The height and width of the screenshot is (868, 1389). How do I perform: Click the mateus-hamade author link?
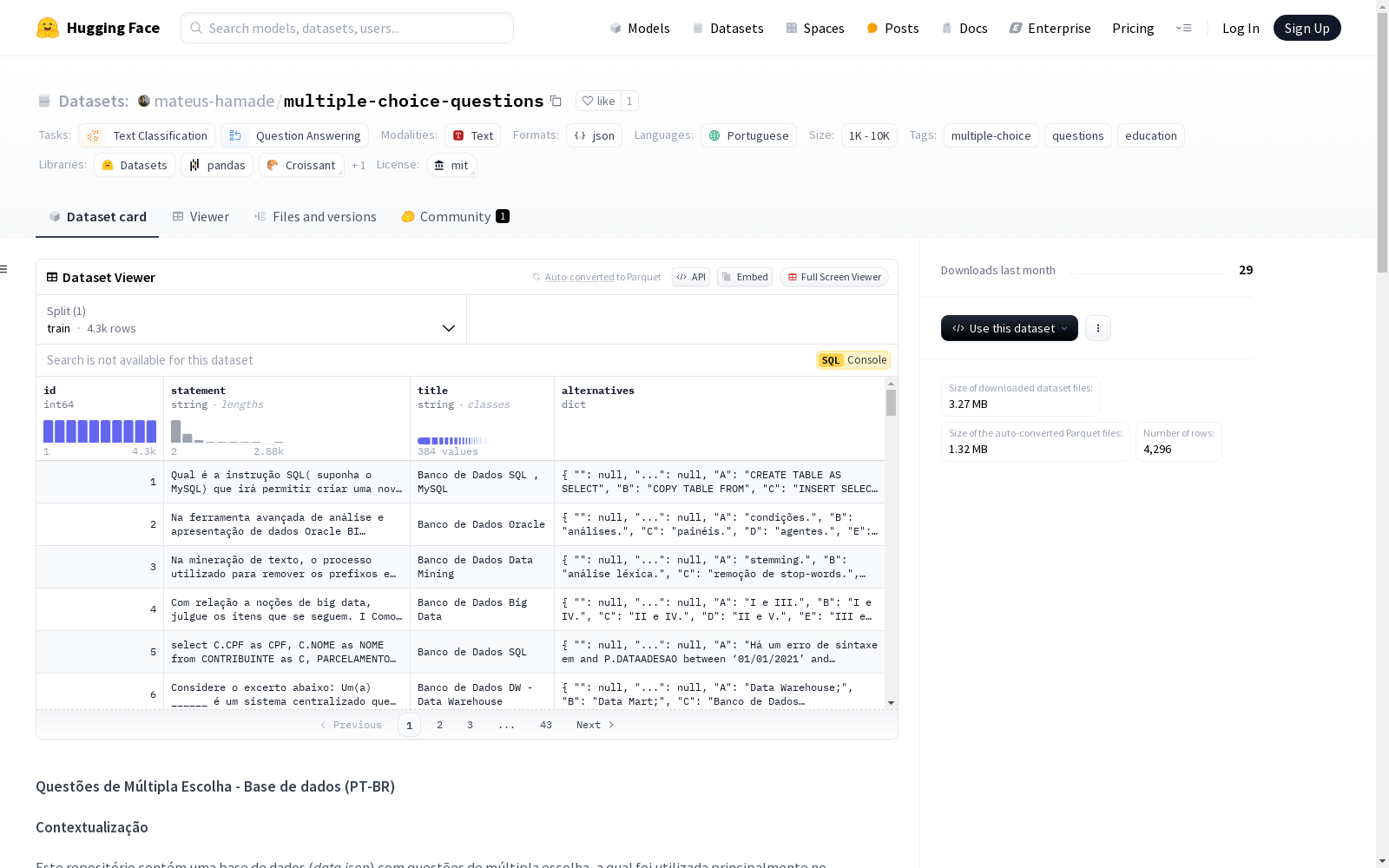click(x=214, y=101)
